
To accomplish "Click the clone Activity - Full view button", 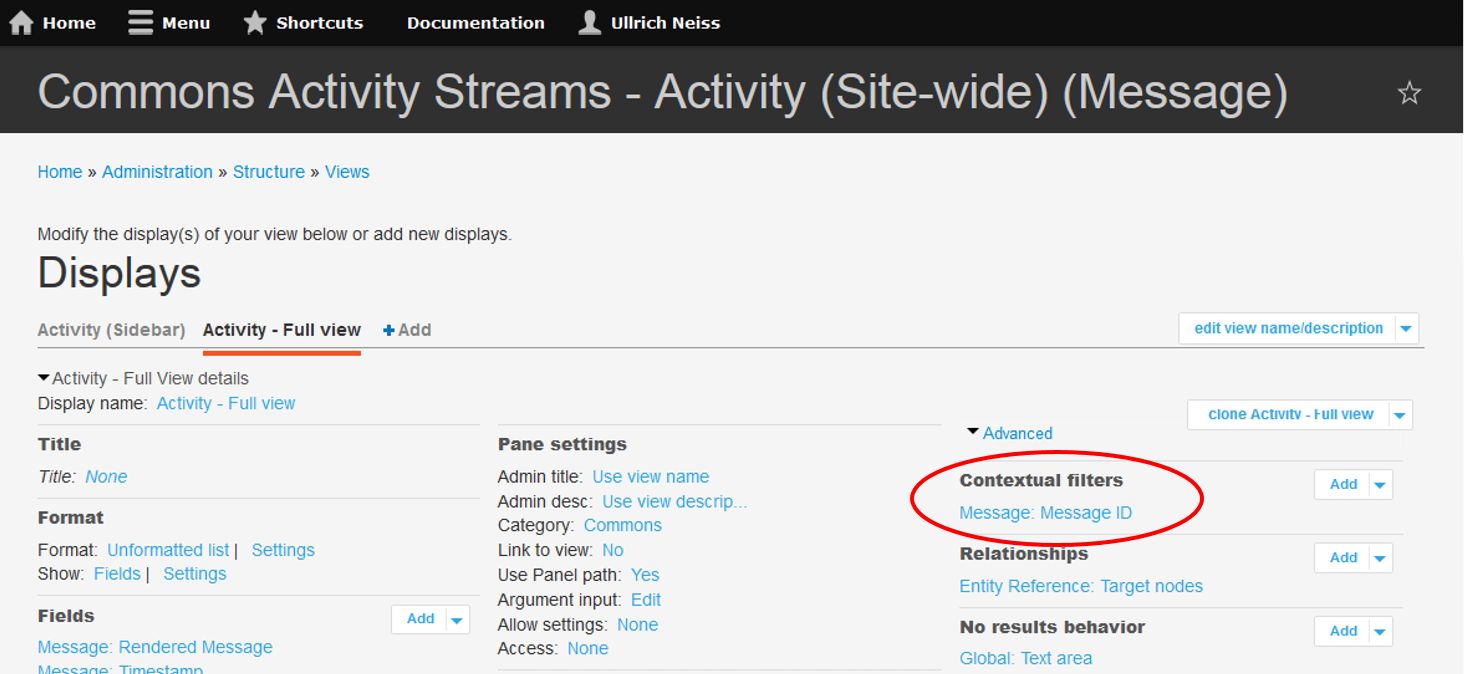I will tap(1290, 414).
